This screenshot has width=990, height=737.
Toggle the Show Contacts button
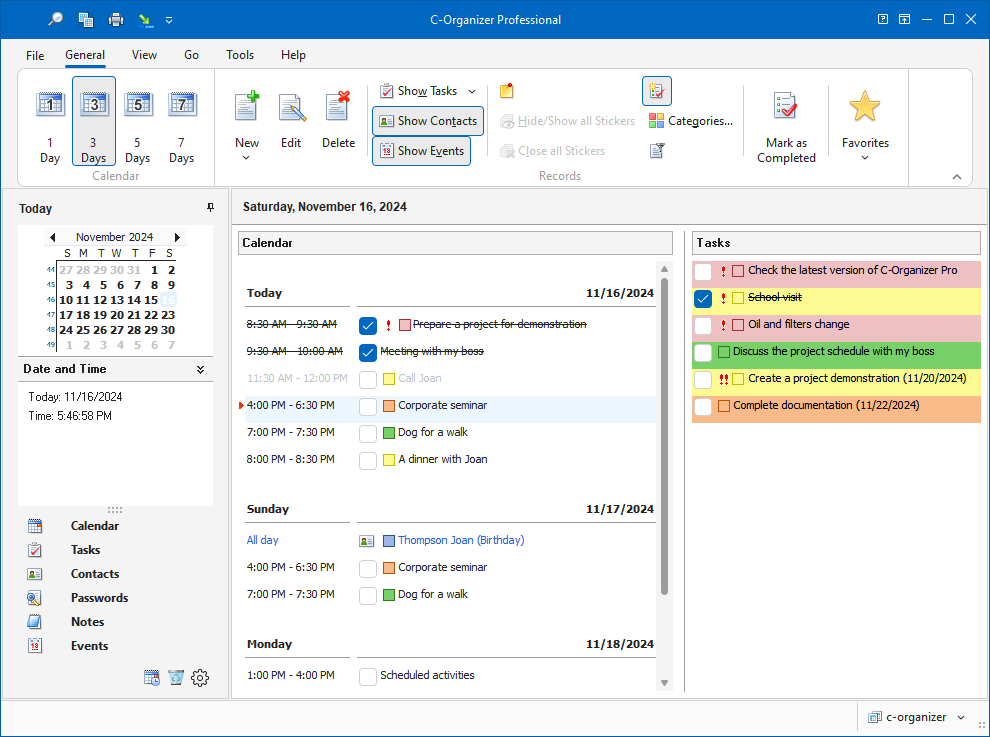pos(428,121)
